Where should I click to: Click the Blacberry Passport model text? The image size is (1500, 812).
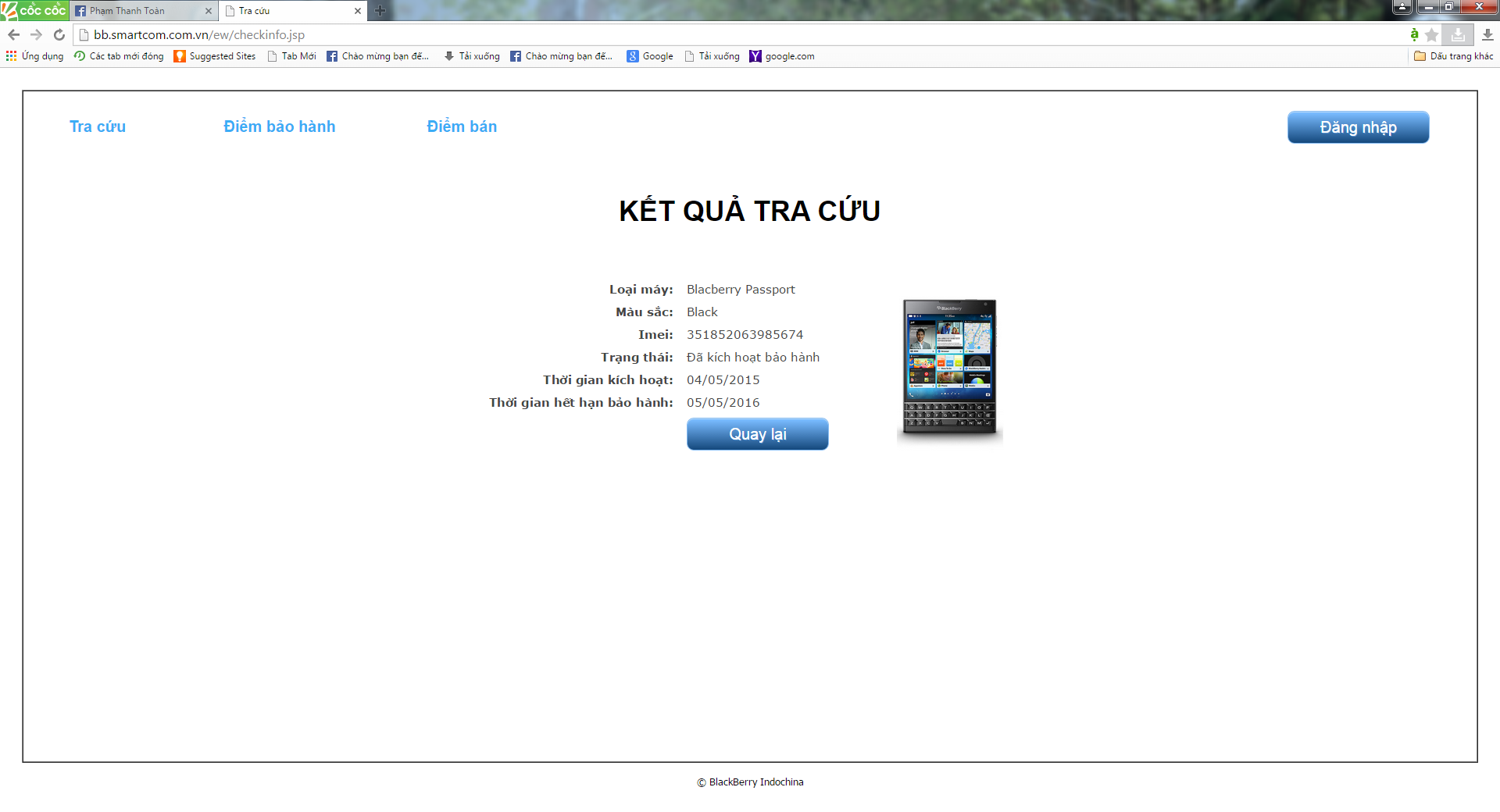[741, 290]
